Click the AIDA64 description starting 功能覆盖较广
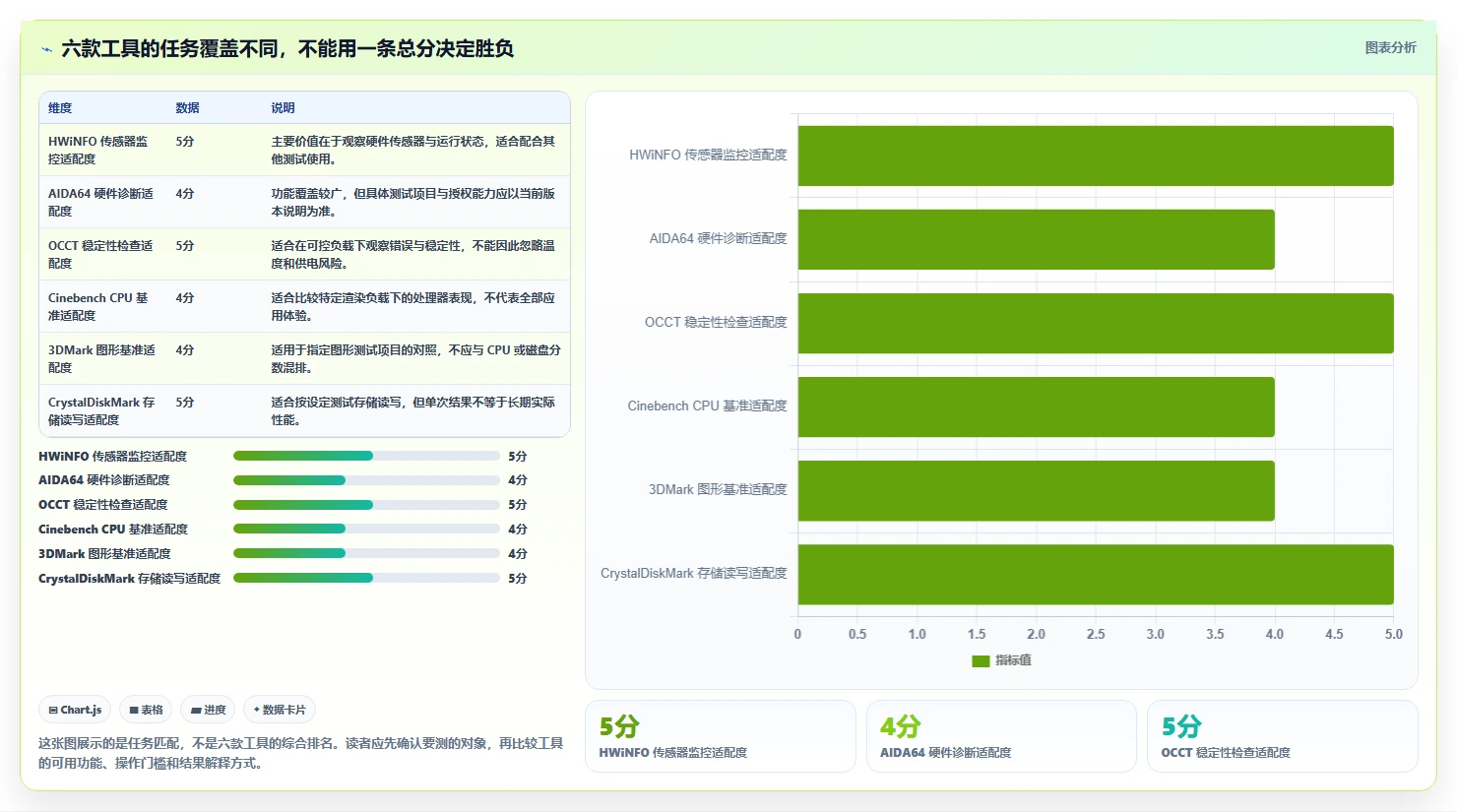 (x=413, y=202)
